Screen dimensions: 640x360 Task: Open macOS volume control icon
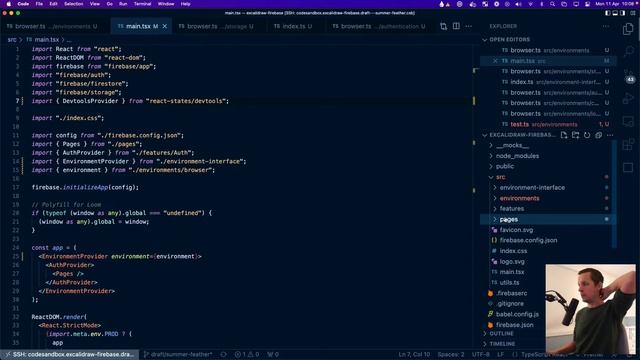pos(518,4)
